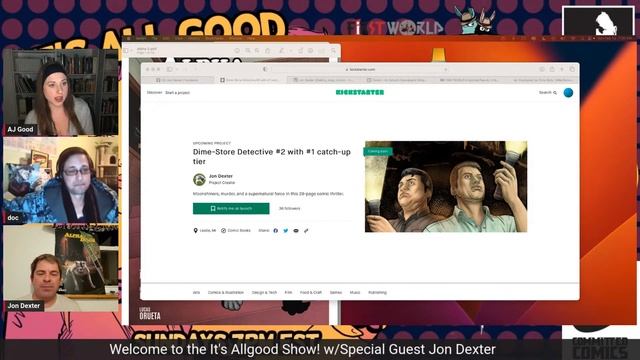Open Comics & Illustration footer category

pyautogui.click(x=226, y=293)
